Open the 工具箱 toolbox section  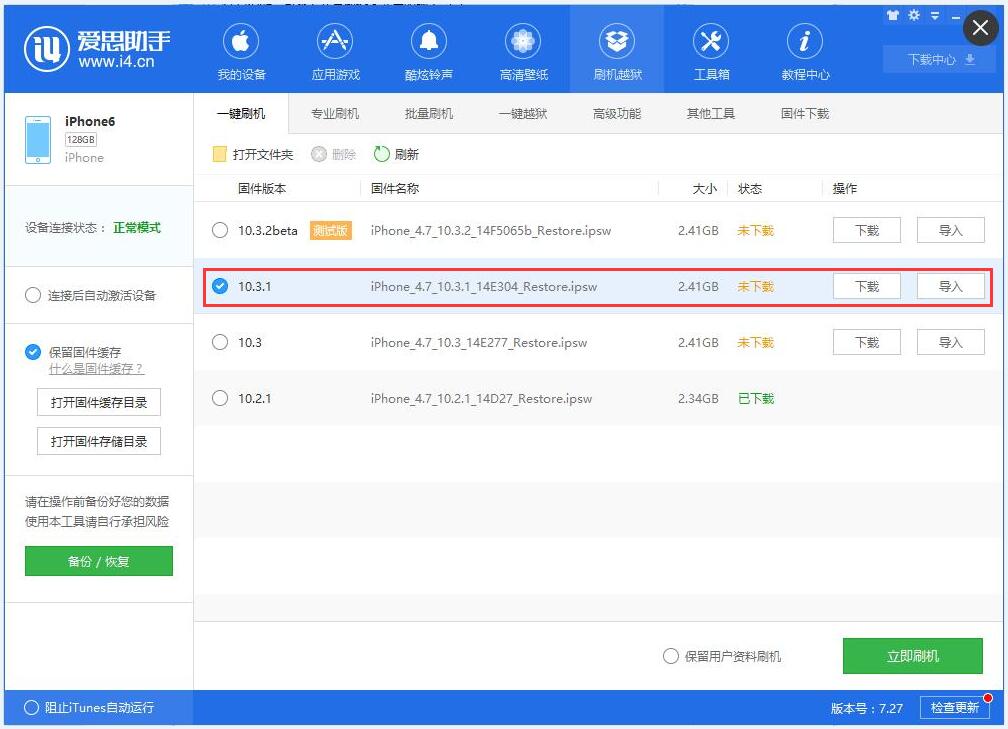point(711,49)
